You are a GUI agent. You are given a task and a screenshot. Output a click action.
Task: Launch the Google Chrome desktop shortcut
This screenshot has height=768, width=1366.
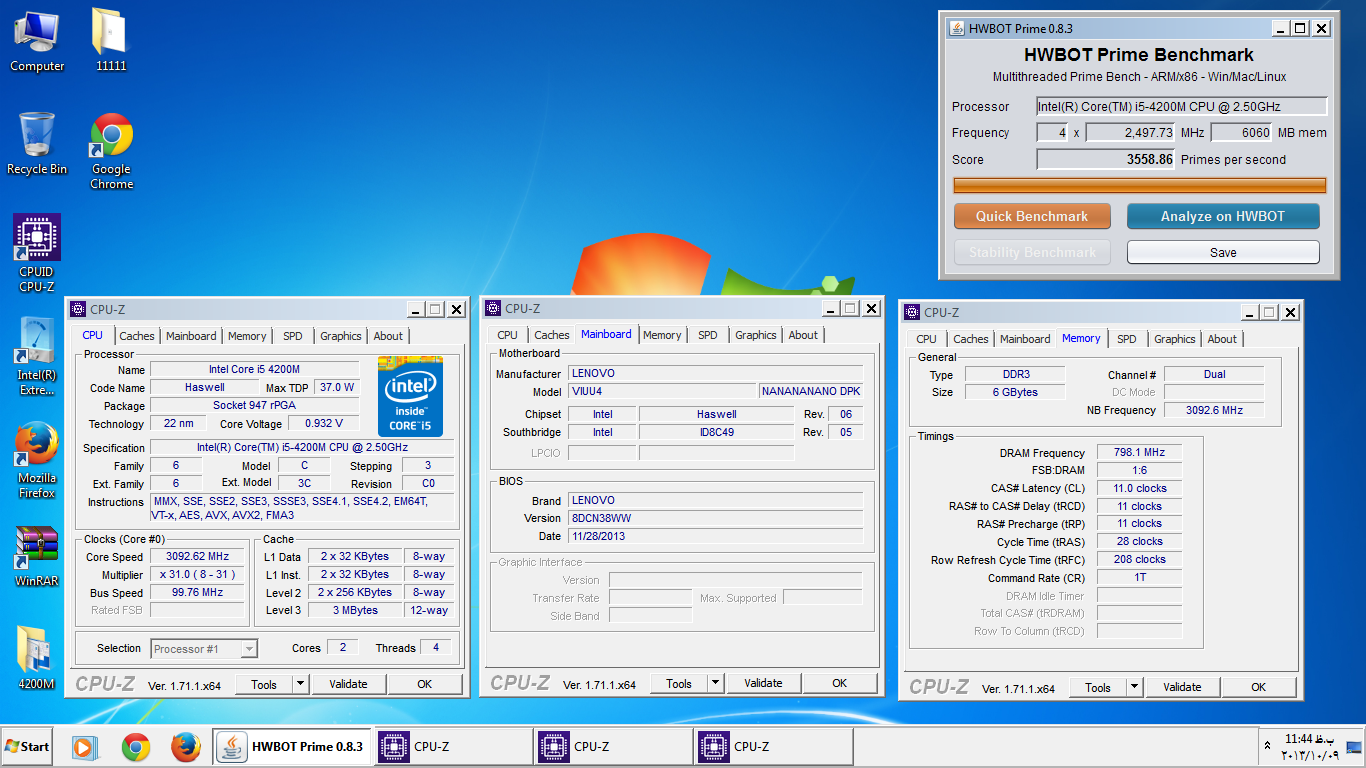[x=112, y=152]
